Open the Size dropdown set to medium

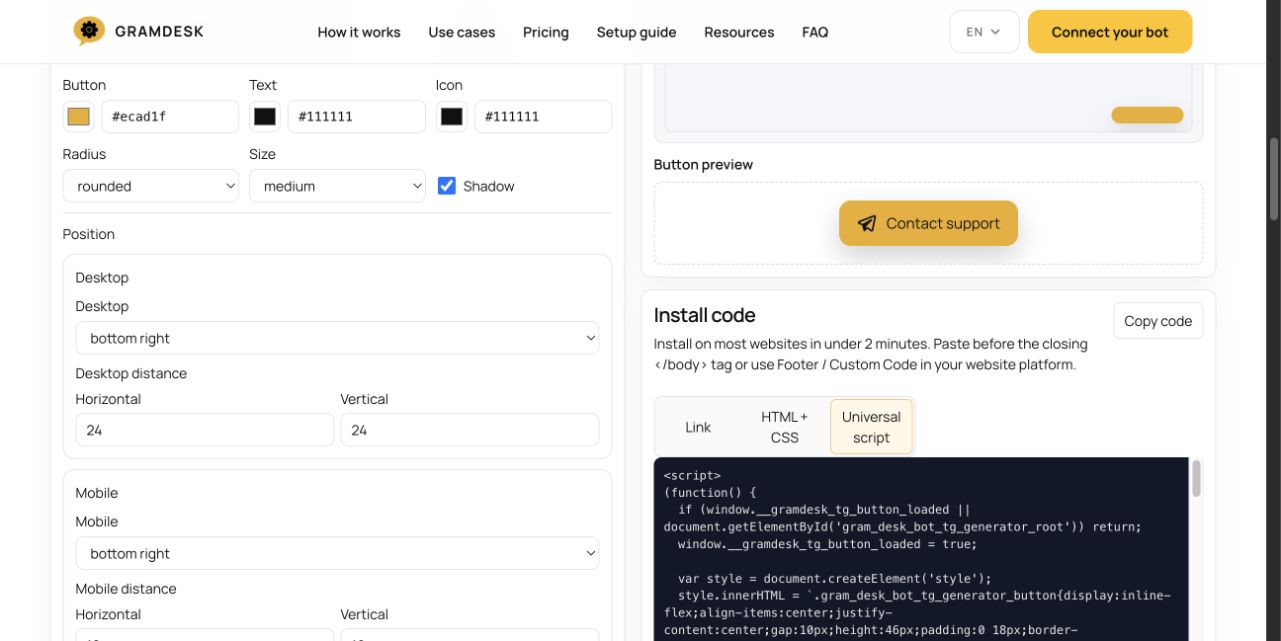coord(337,186)
